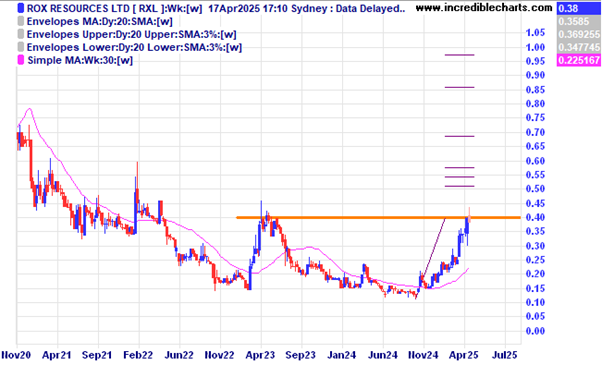This screenshot has height=365, width=602.
Task: Select the Simple MA:Wk:30 legend entry
Action: coord(80,60)
